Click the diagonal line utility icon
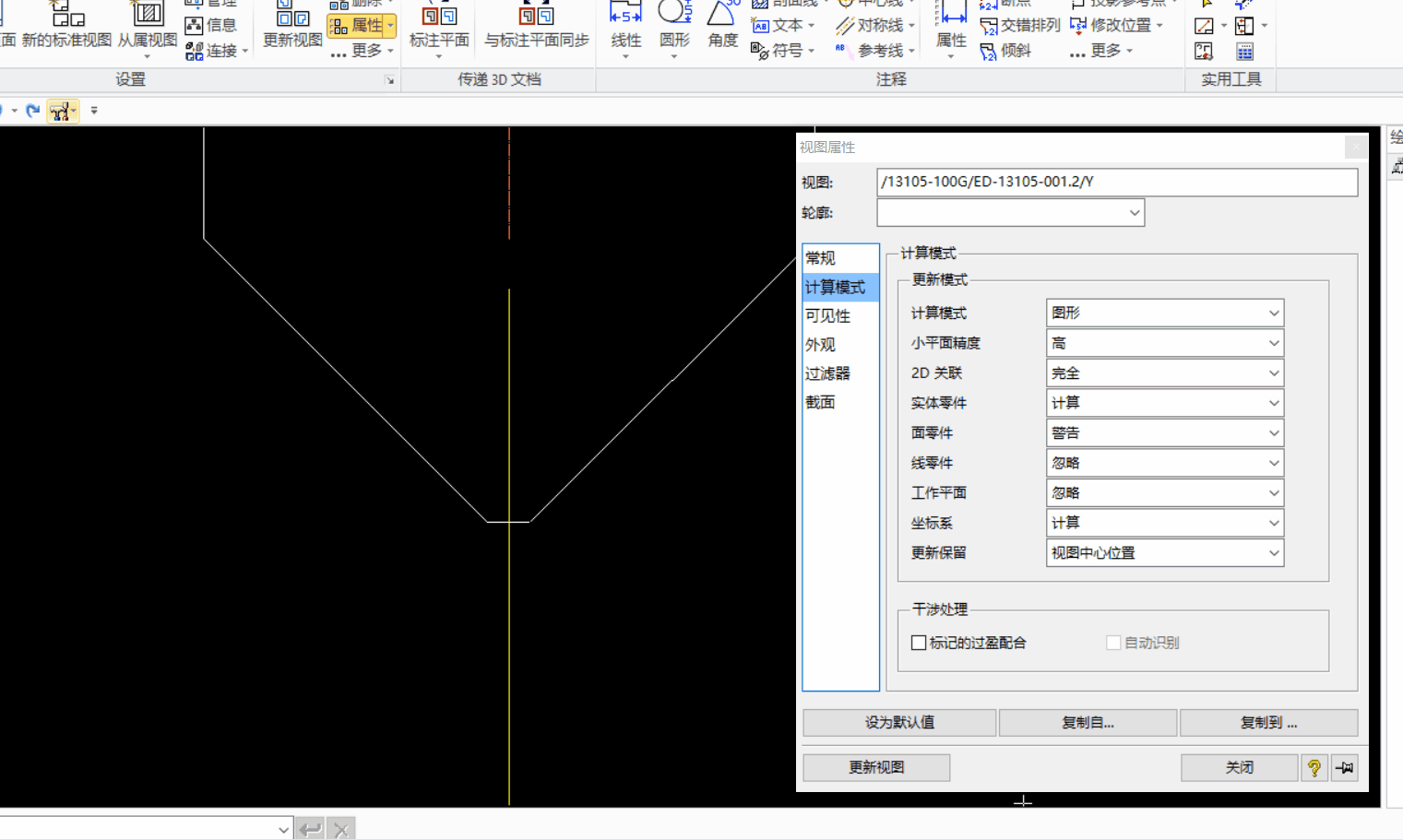The width and height of the screenshot is (1403, 840). click(x=1204, y=26)
